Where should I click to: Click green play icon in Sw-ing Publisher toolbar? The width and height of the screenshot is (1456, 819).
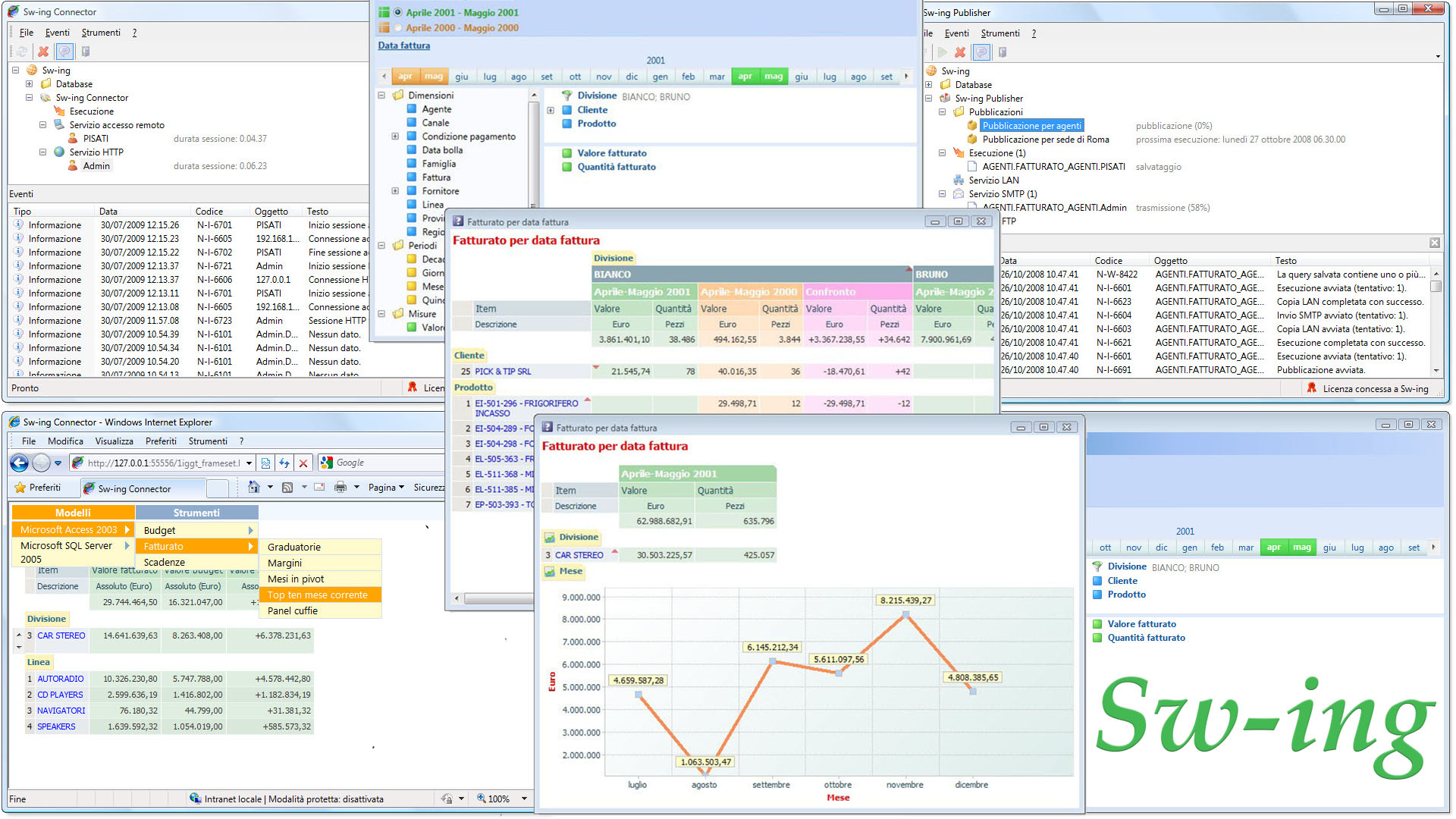click(942, 52)
